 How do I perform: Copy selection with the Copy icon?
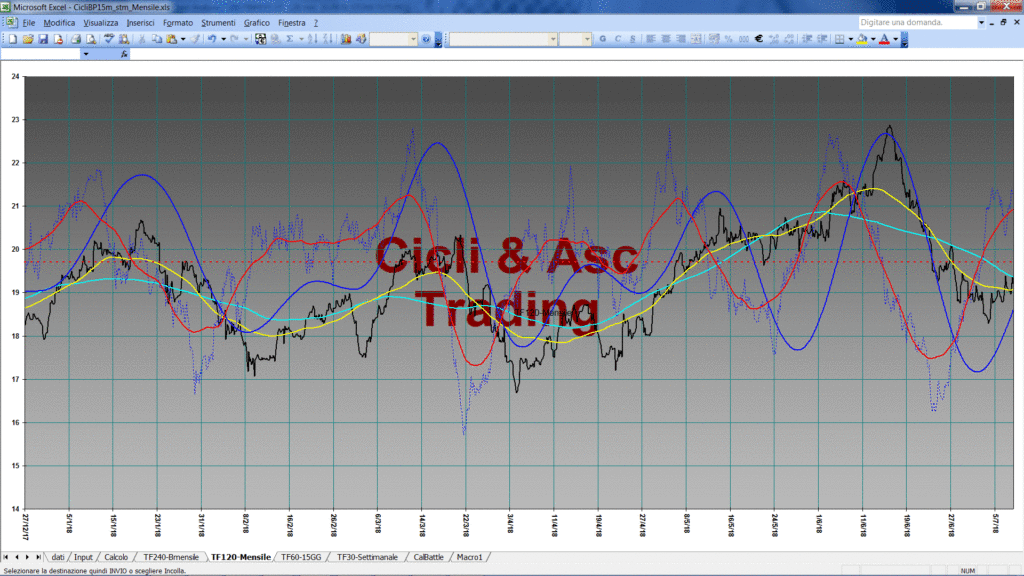coord(157,39)
